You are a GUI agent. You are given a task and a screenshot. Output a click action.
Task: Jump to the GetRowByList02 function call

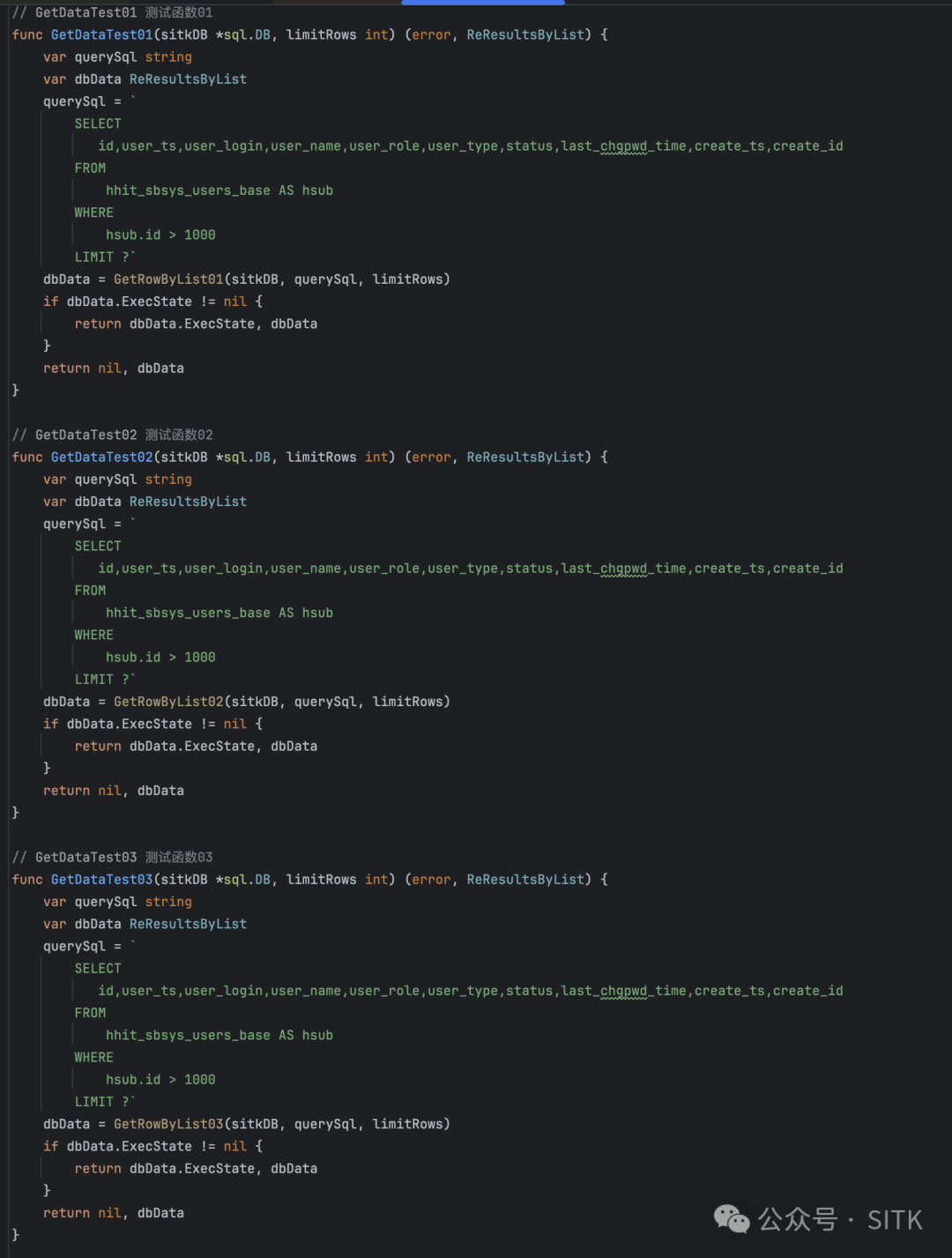click(168, 702)
